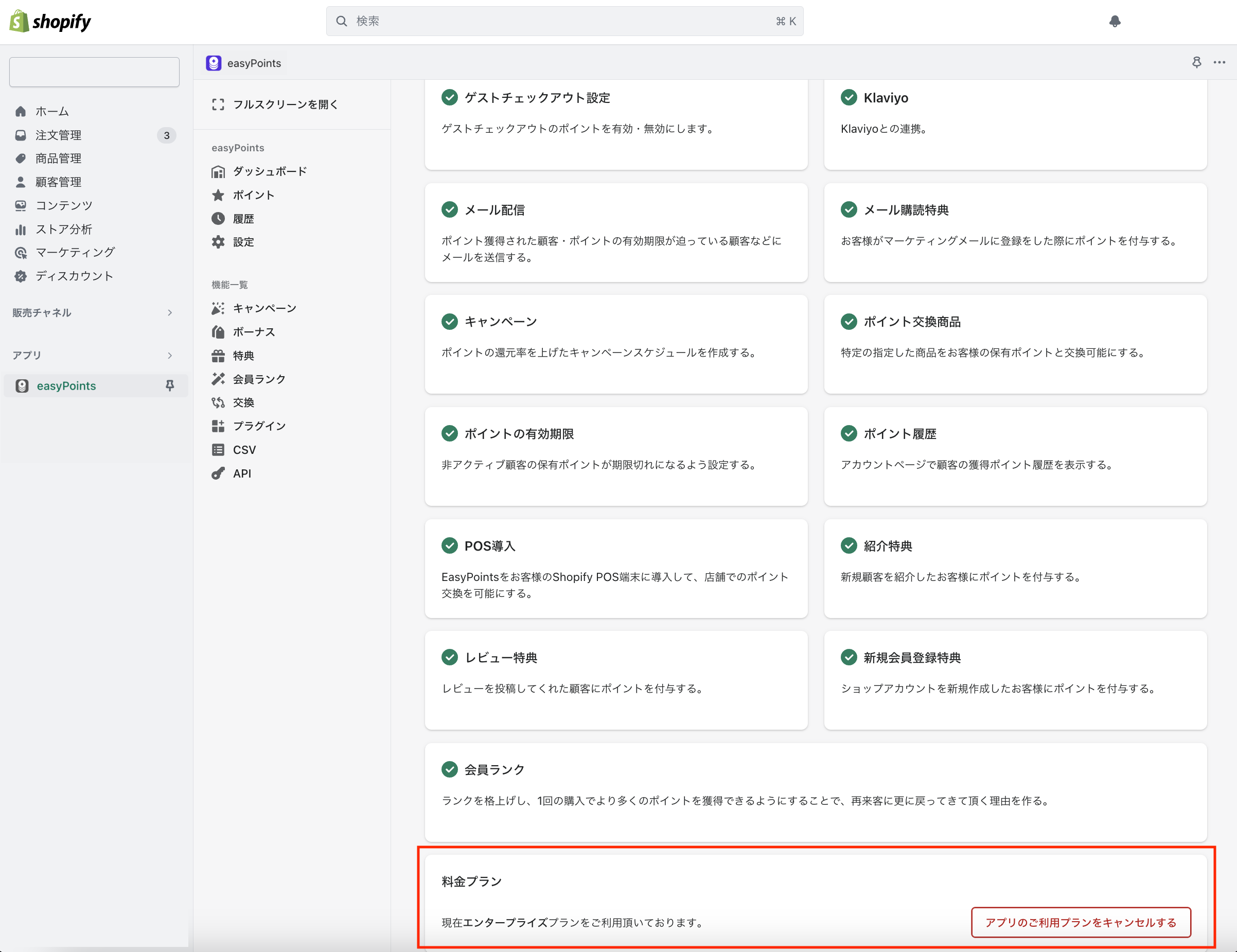
Task: Go to 注文管理 in sidebar
Action: [58, 135]
